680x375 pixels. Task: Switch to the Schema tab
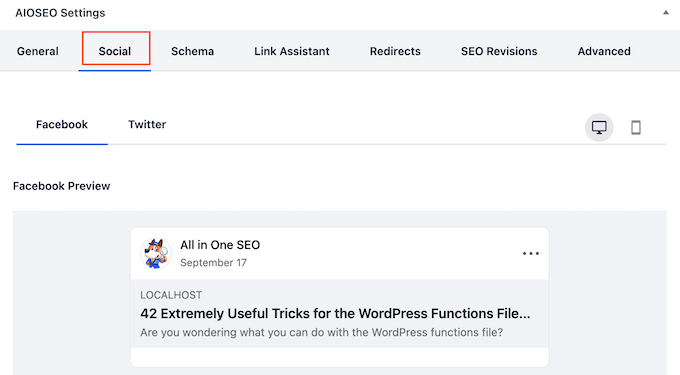192,51
